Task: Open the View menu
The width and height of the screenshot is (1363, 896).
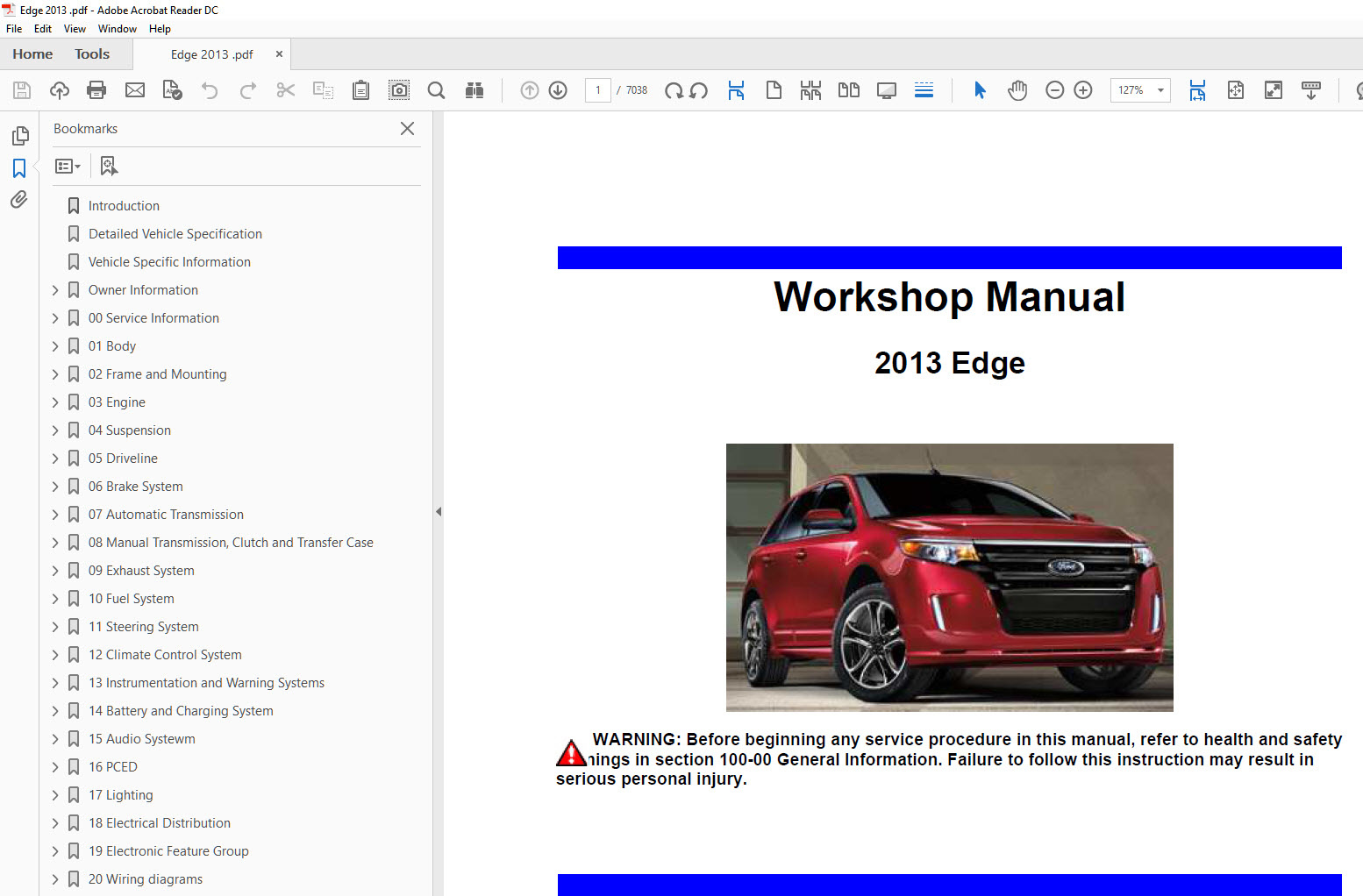Action: 75,29
